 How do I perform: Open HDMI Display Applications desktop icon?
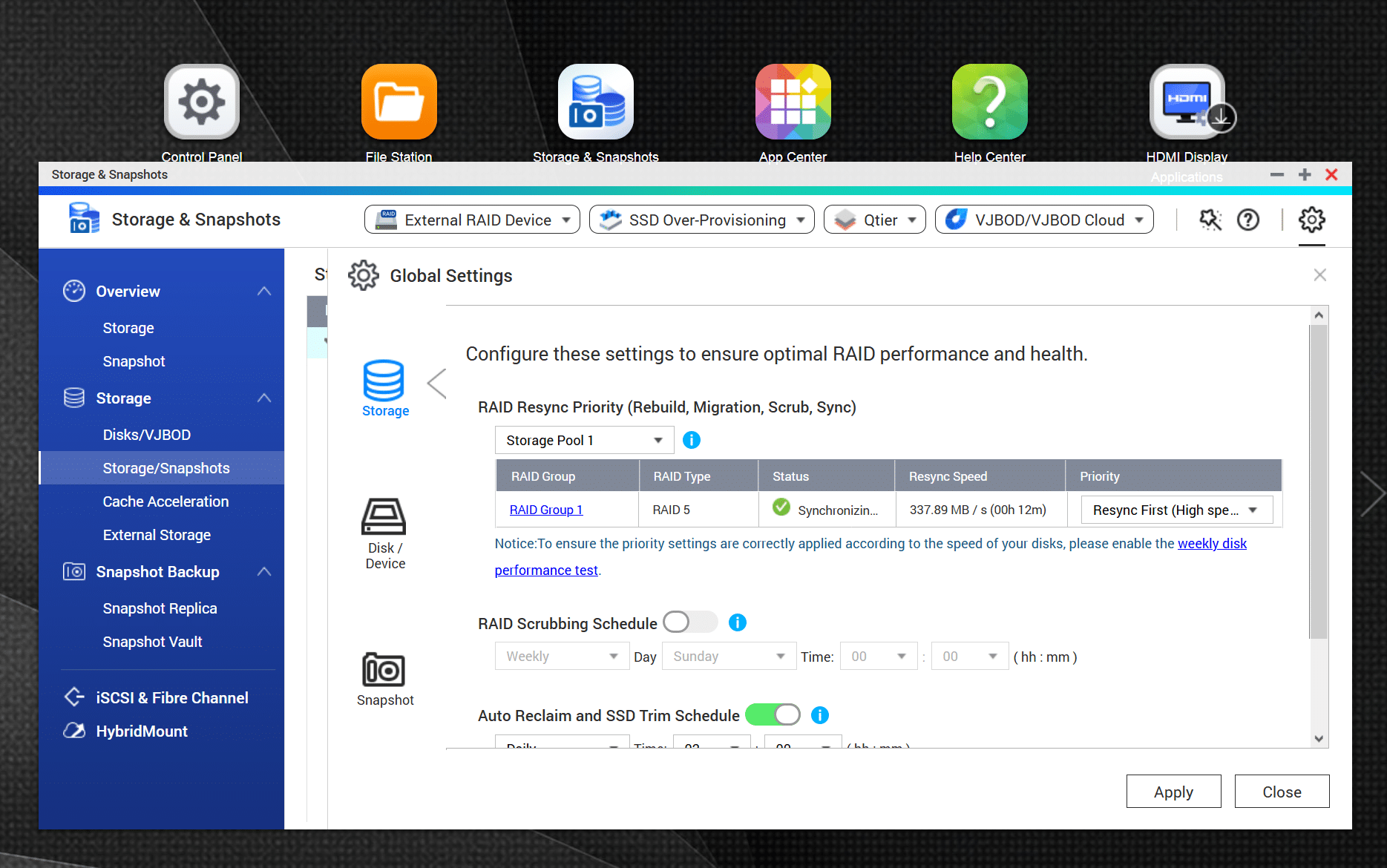(1187, 102)
